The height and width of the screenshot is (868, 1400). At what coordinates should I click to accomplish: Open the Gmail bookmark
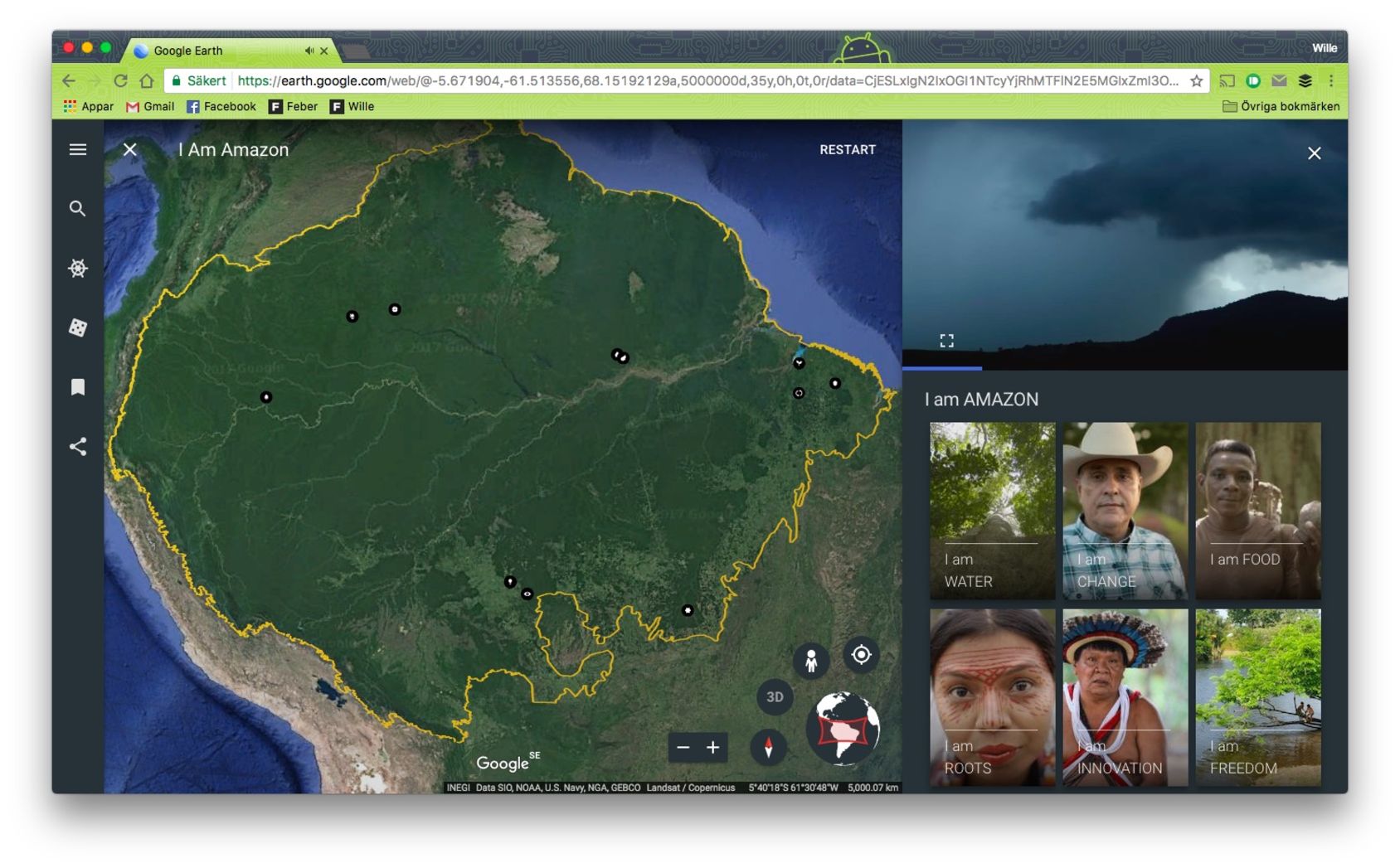[x=150, y=107]
